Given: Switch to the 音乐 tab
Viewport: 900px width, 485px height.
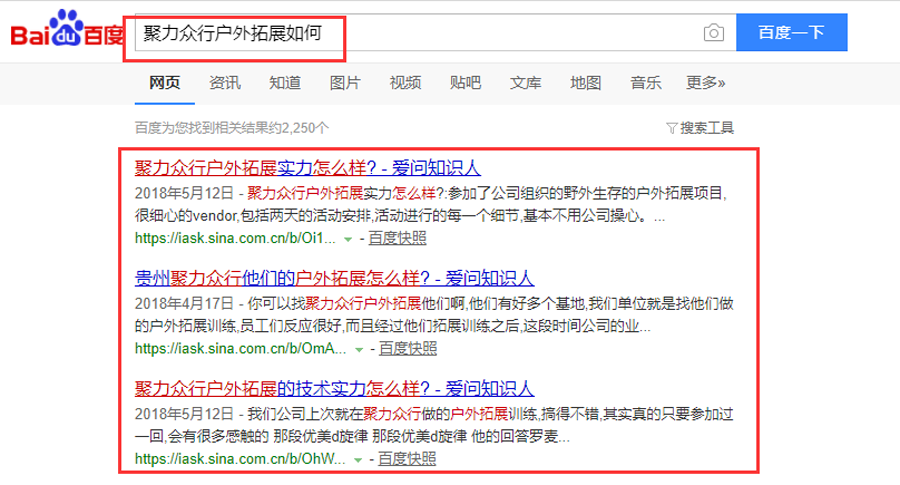Looking at the screenshot, I should [x=646, y=83].
